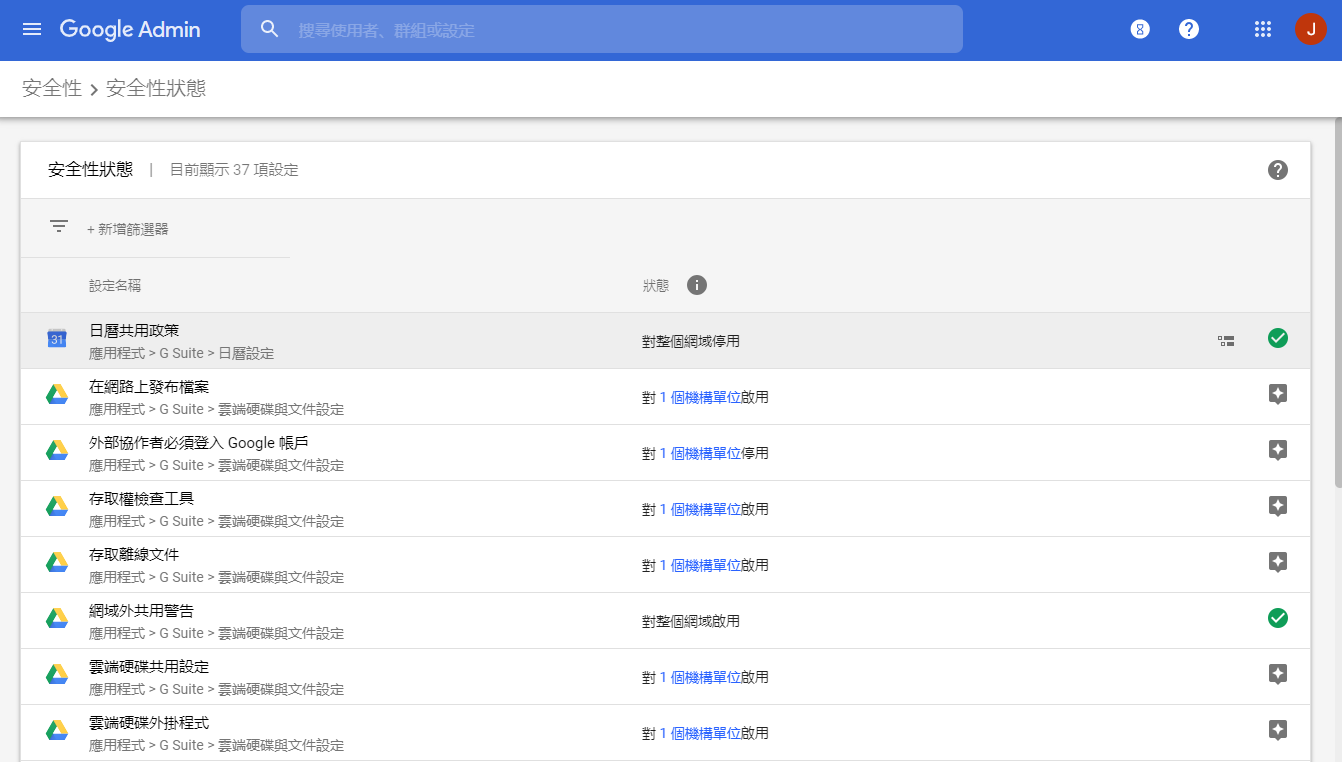Click recommendation icon for 存取權檢查工具
Screen dimensions: 1342x762
[1277, 506]
